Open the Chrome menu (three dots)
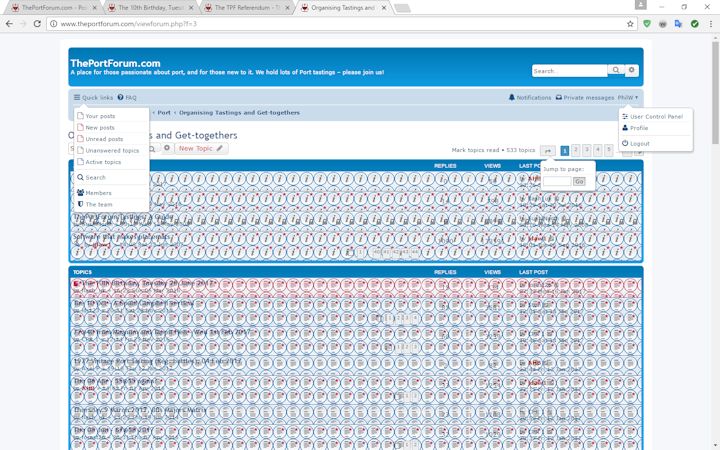Image resolution: width=720 pixels, height=450 pixels. click(x=709, y=23)
